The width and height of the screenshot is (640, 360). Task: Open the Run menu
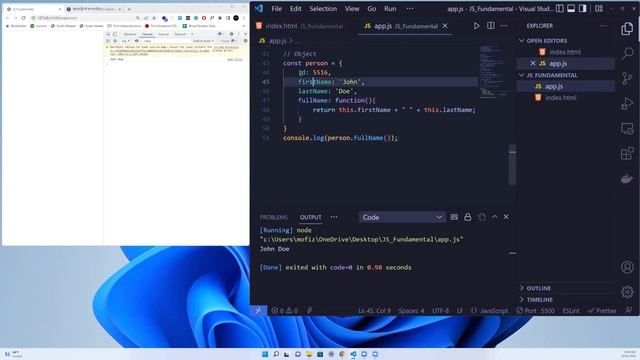[390, 9]
